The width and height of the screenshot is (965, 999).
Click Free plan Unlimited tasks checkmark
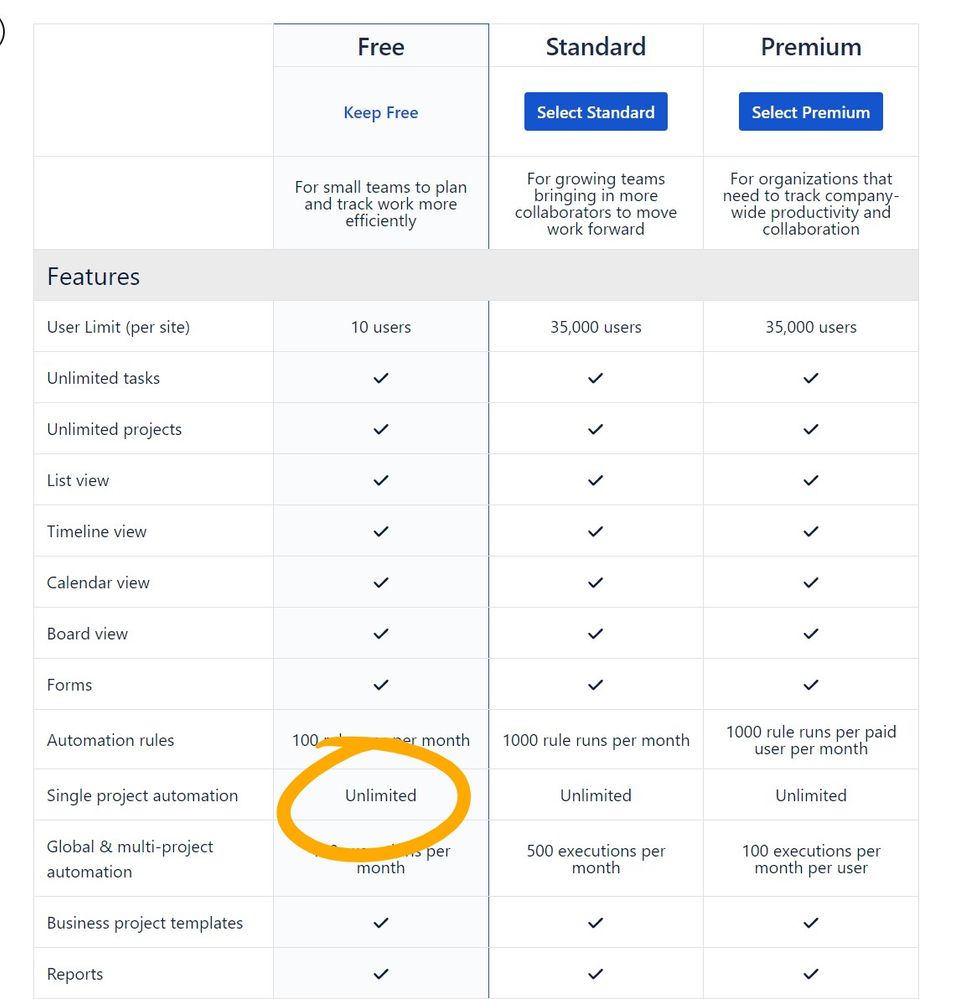[381, 378]
